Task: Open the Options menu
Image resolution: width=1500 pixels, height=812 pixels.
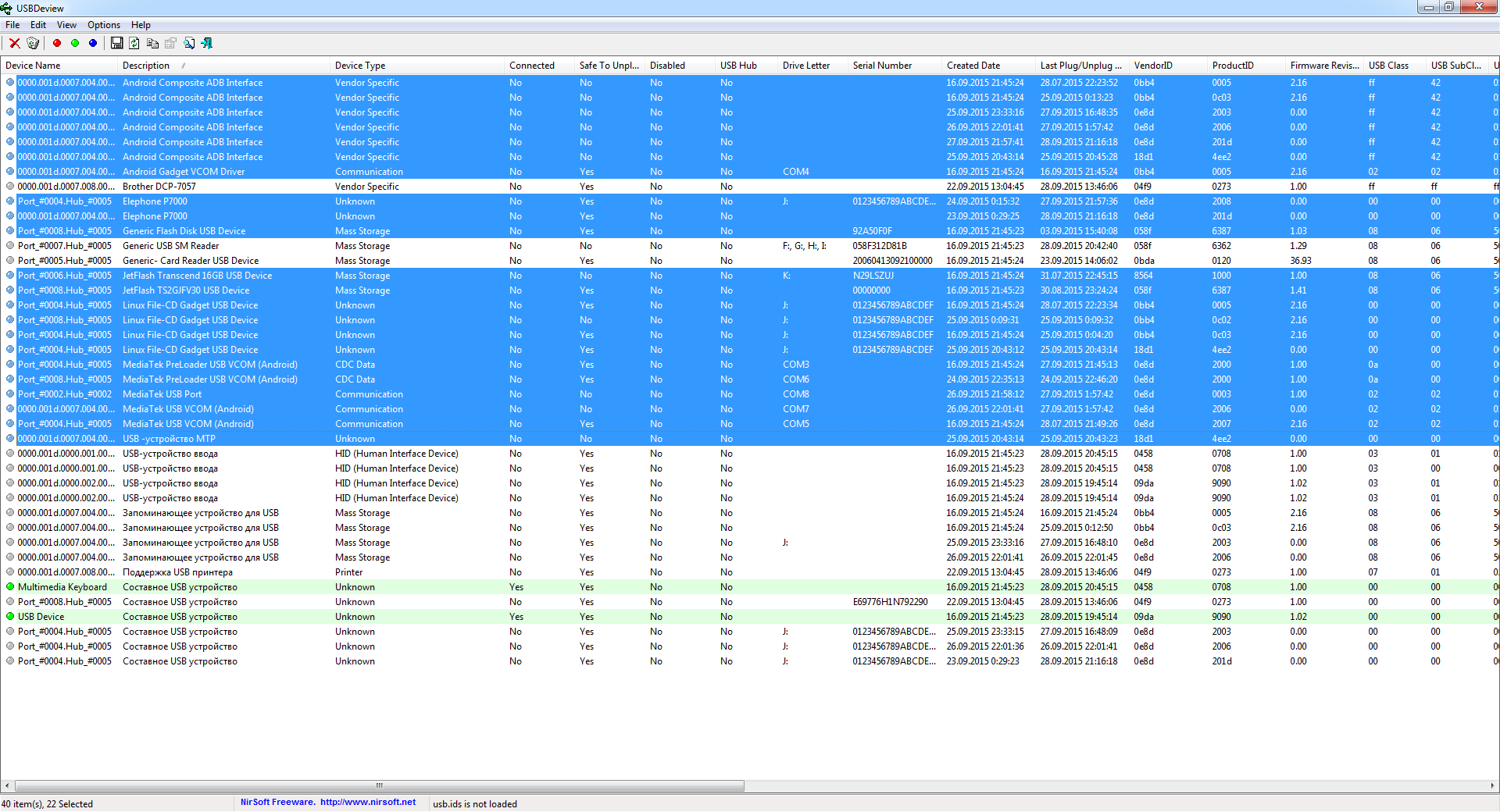Action: click(x=103, y=25)
